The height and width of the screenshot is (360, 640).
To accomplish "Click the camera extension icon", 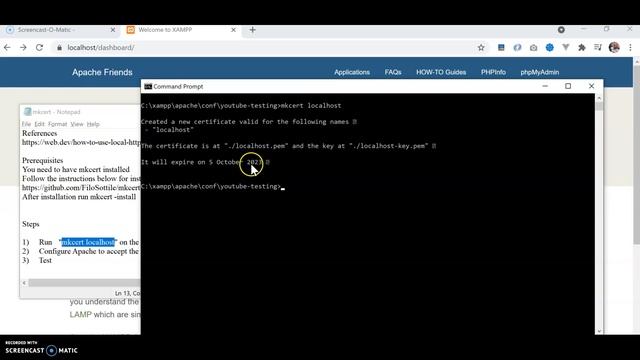I will [533, 48].
